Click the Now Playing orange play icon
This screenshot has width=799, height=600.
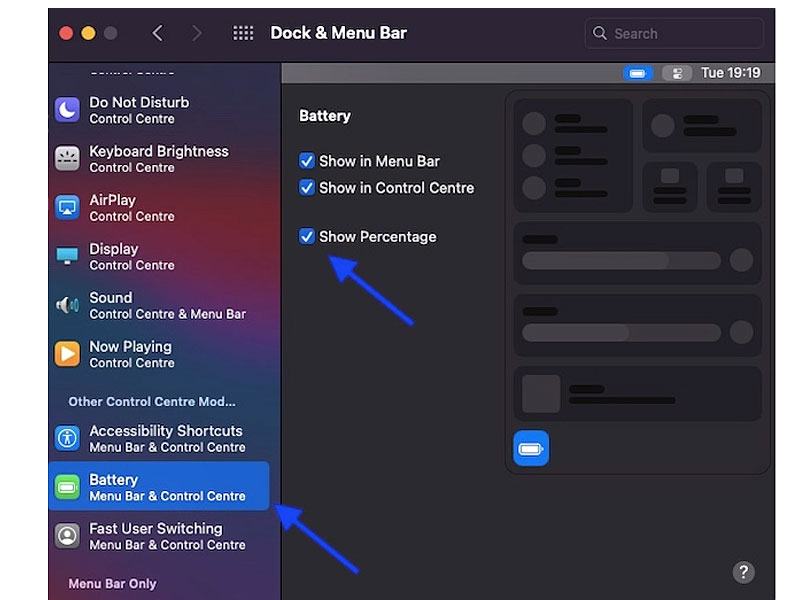67,354
